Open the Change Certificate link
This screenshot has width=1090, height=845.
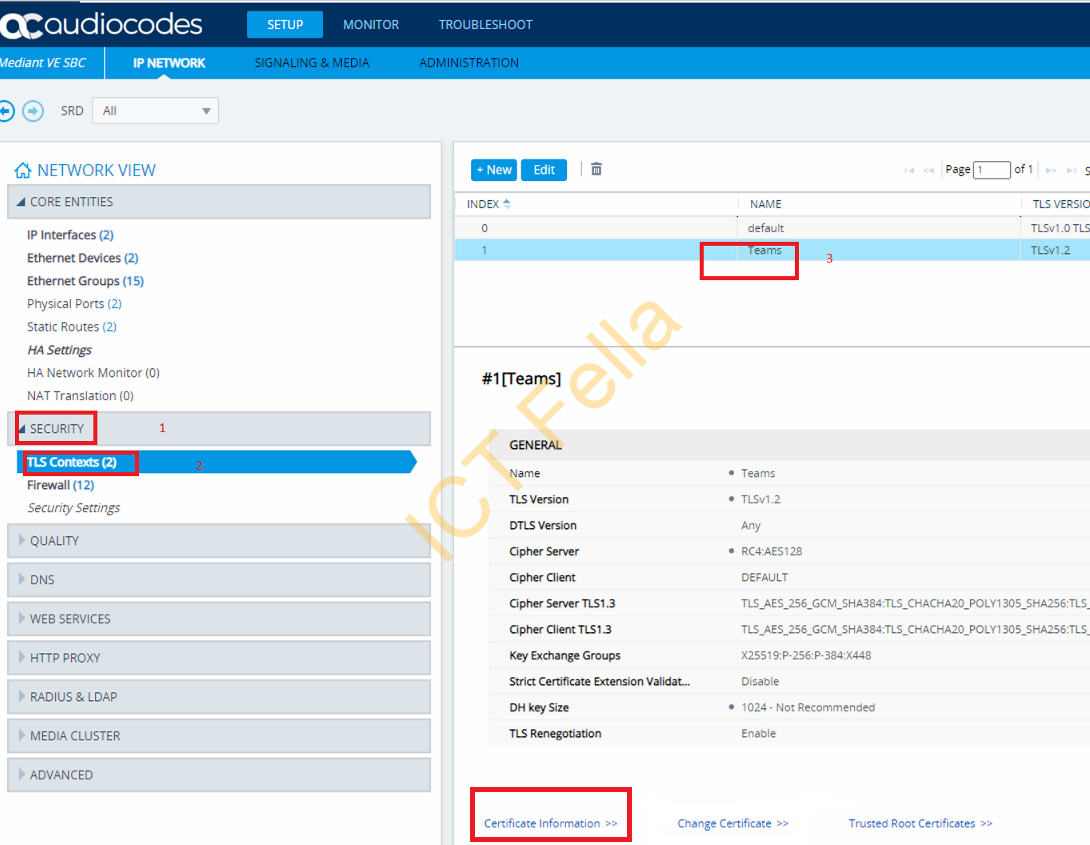[733, 822]
